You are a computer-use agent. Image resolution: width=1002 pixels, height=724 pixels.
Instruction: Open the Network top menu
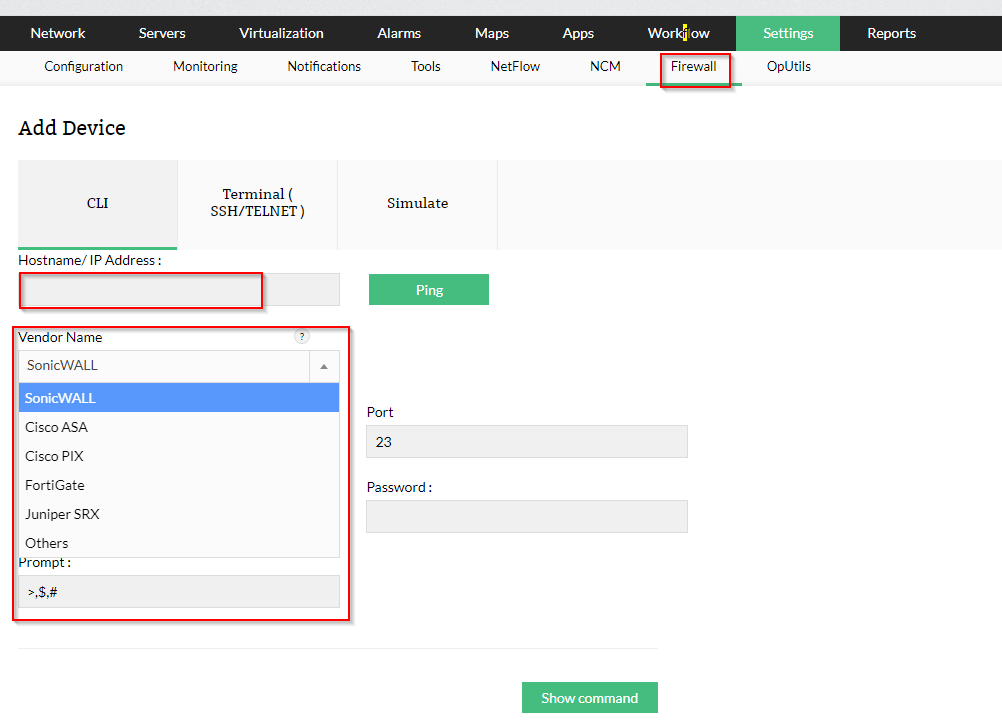tap(58, 33)
